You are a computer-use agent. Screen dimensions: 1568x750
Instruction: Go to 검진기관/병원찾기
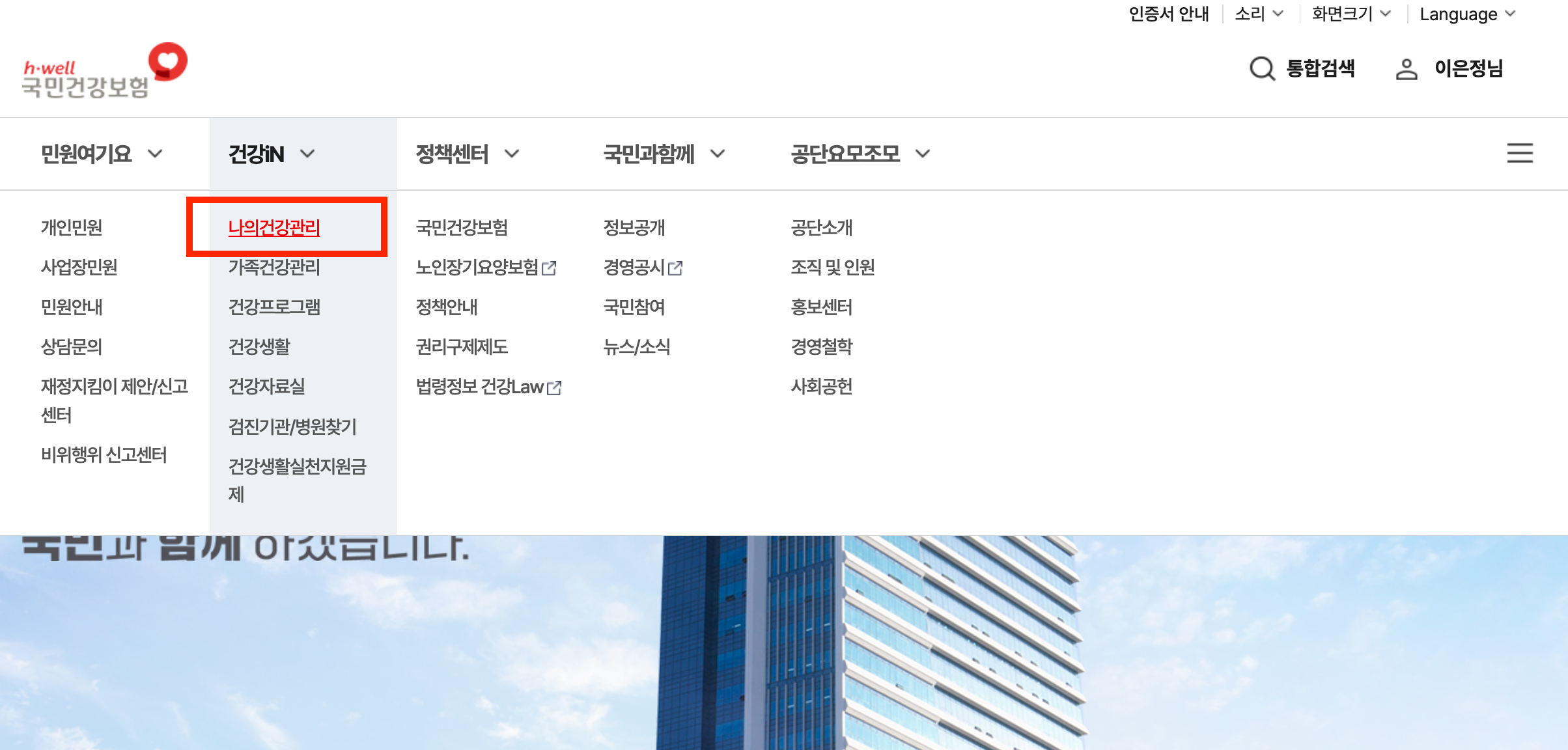tap(292, 426)
